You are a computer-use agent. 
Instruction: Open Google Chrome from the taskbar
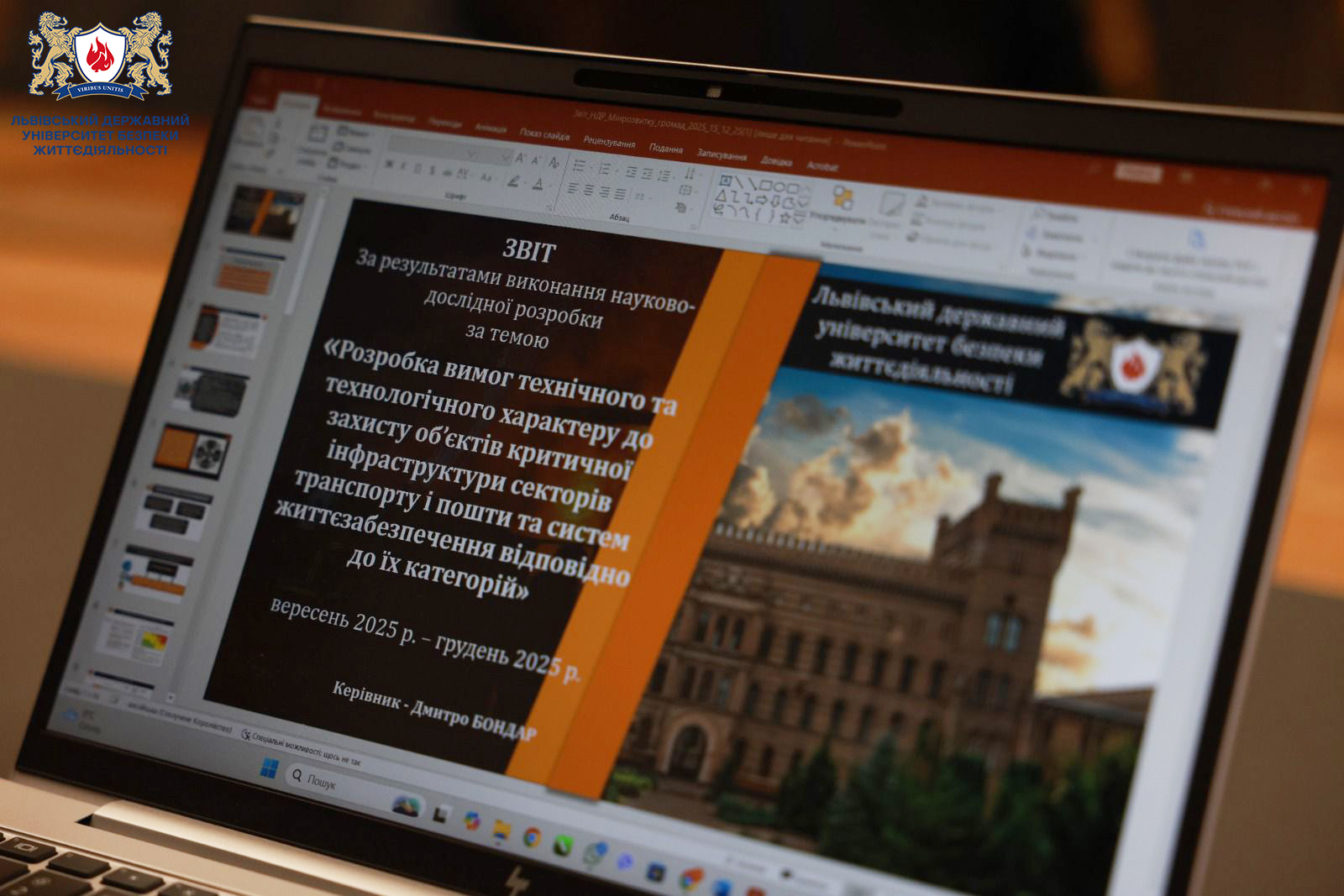tap(532, 836)
